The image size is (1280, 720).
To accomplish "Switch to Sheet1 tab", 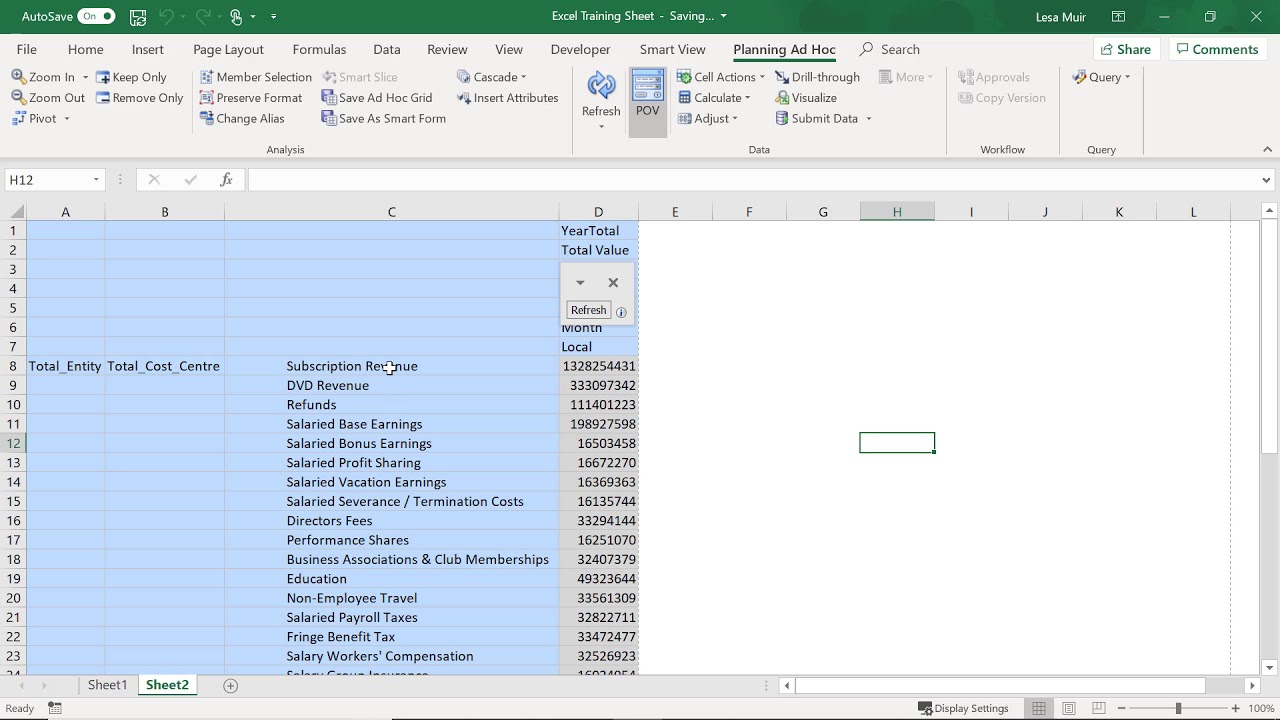I will point(107,685).
